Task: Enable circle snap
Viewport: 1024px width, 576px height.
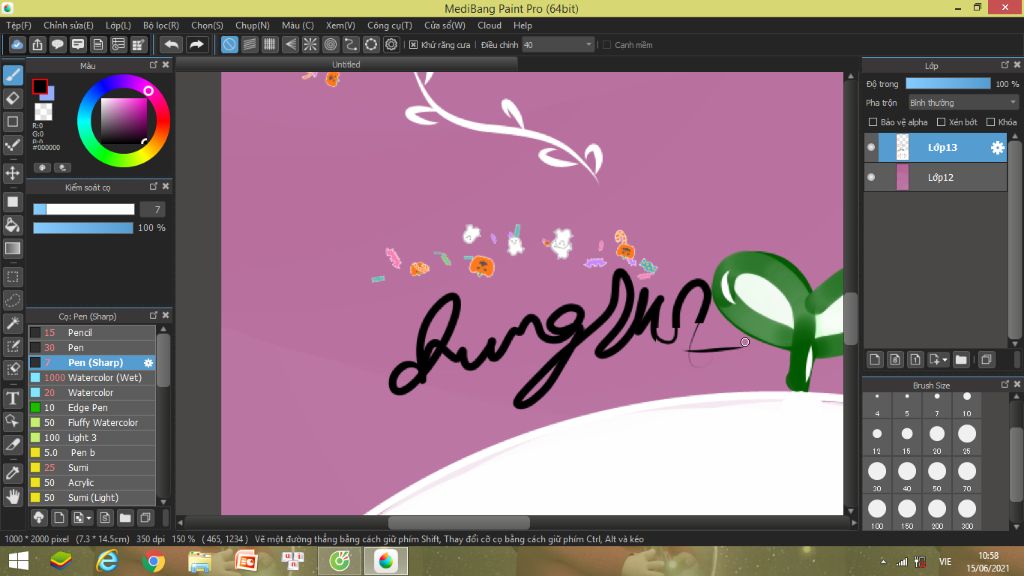Action: 330,44
